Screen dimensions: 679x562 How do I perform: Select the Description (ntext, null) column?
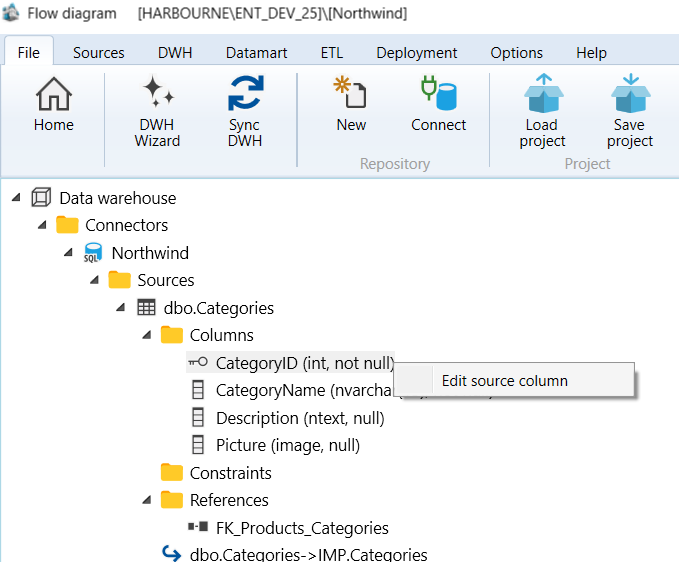coord(300,418)
